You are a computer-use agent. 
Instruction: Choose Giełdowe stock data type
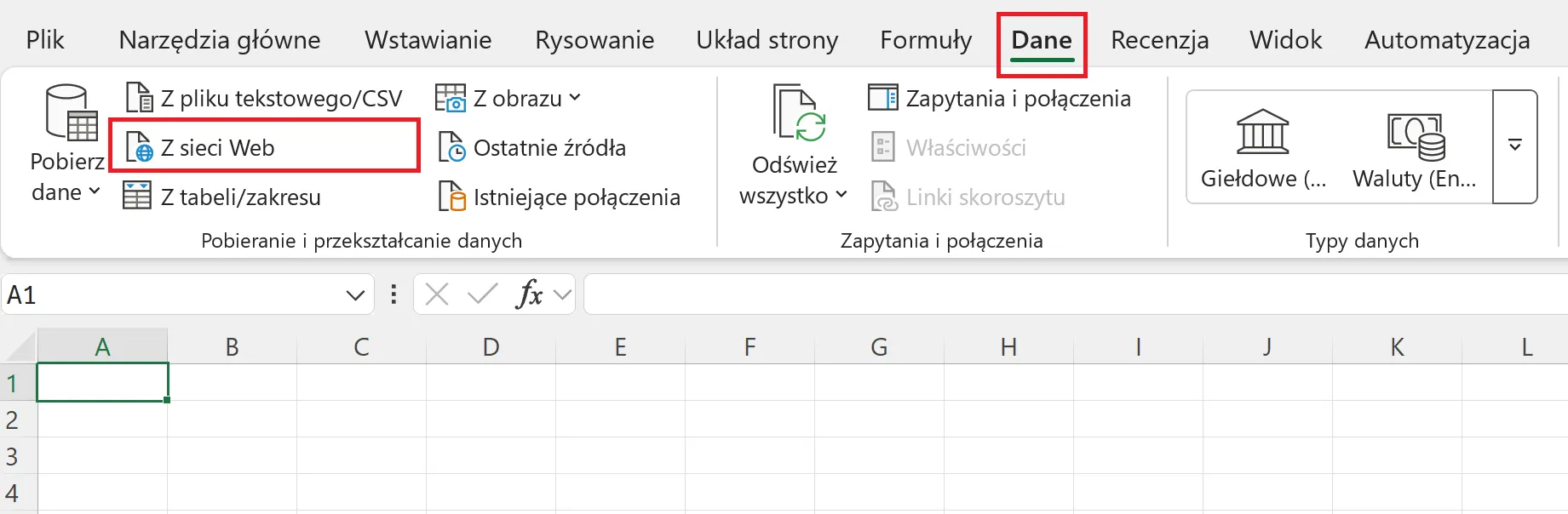[x=1263, y=147]
